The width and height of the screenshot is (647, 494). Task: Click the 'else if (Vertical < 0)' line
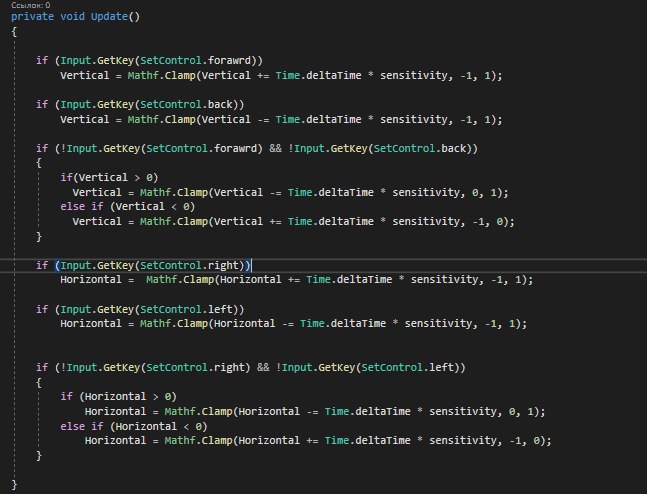click(x=128, y=206)
